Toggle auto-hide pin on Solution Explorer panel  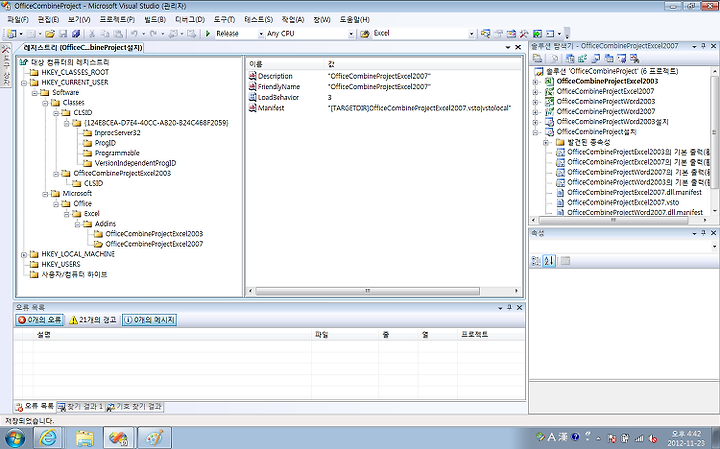coord(703,46)
